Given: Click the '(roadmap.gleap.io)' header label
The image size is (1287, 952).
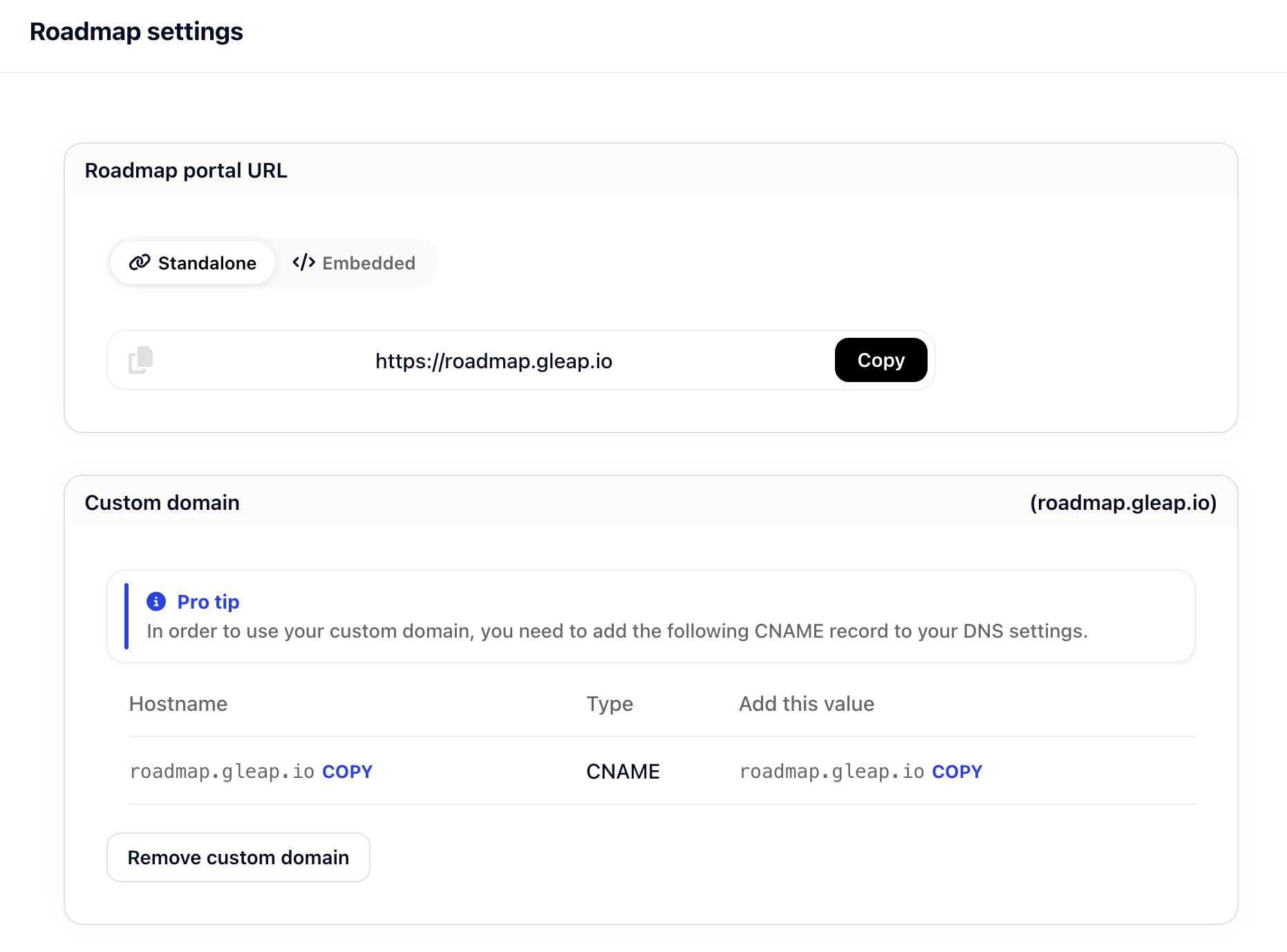Looking at the screenshot, I should tap(1123, 503).
